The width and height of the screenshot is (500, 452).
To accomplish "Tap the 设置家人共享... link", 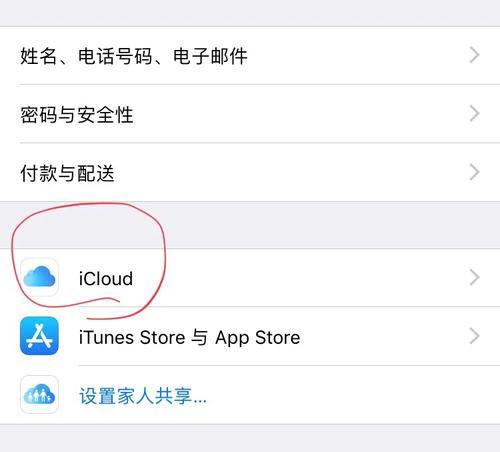I will coord(143,396).
